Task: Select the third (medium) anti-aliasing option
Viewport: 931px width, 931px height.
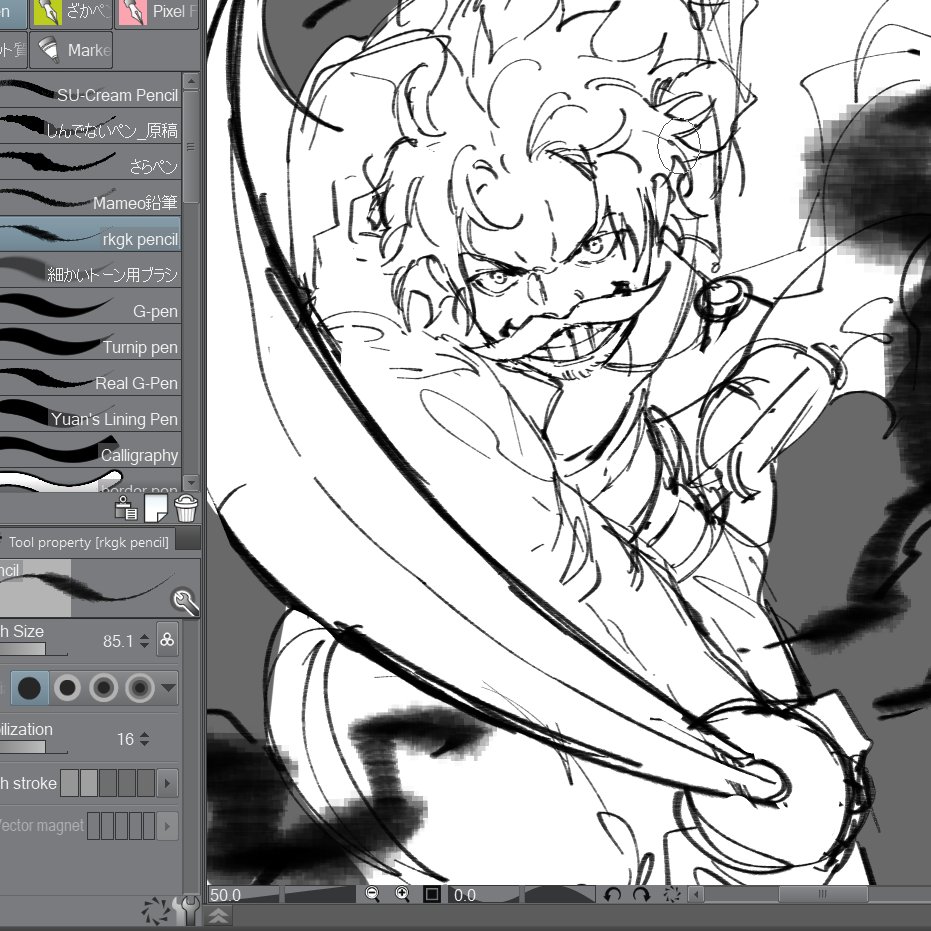Action: pos(103,688)
